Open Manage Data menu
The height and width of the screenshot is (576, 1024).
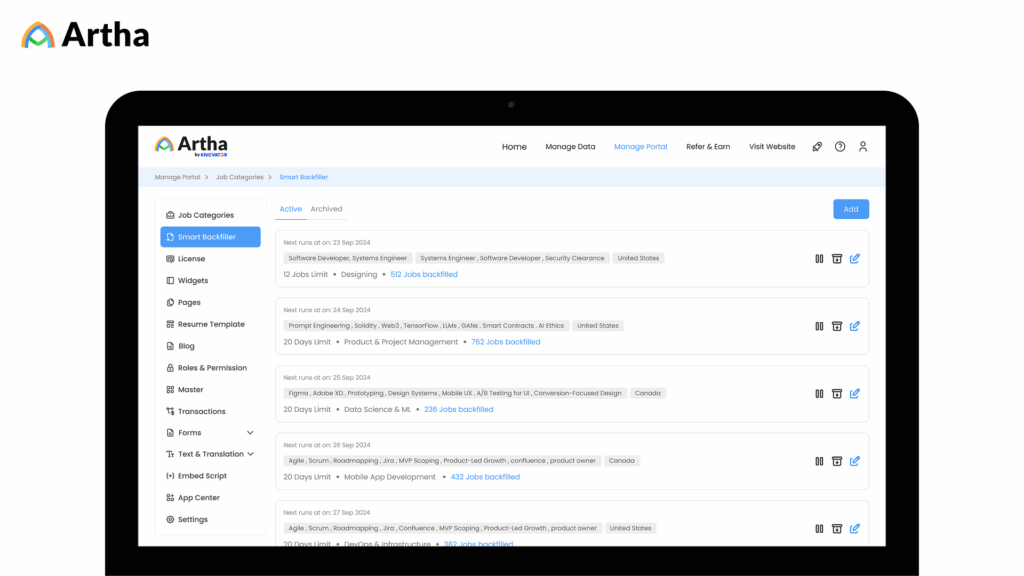[570, 147]
